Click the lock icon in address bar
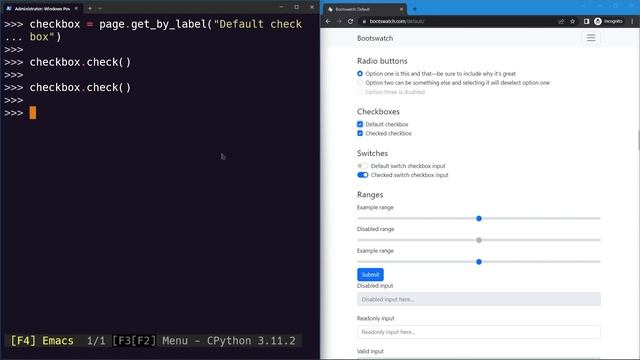Screen dimensions: 640x360 [x=364, y=21]
